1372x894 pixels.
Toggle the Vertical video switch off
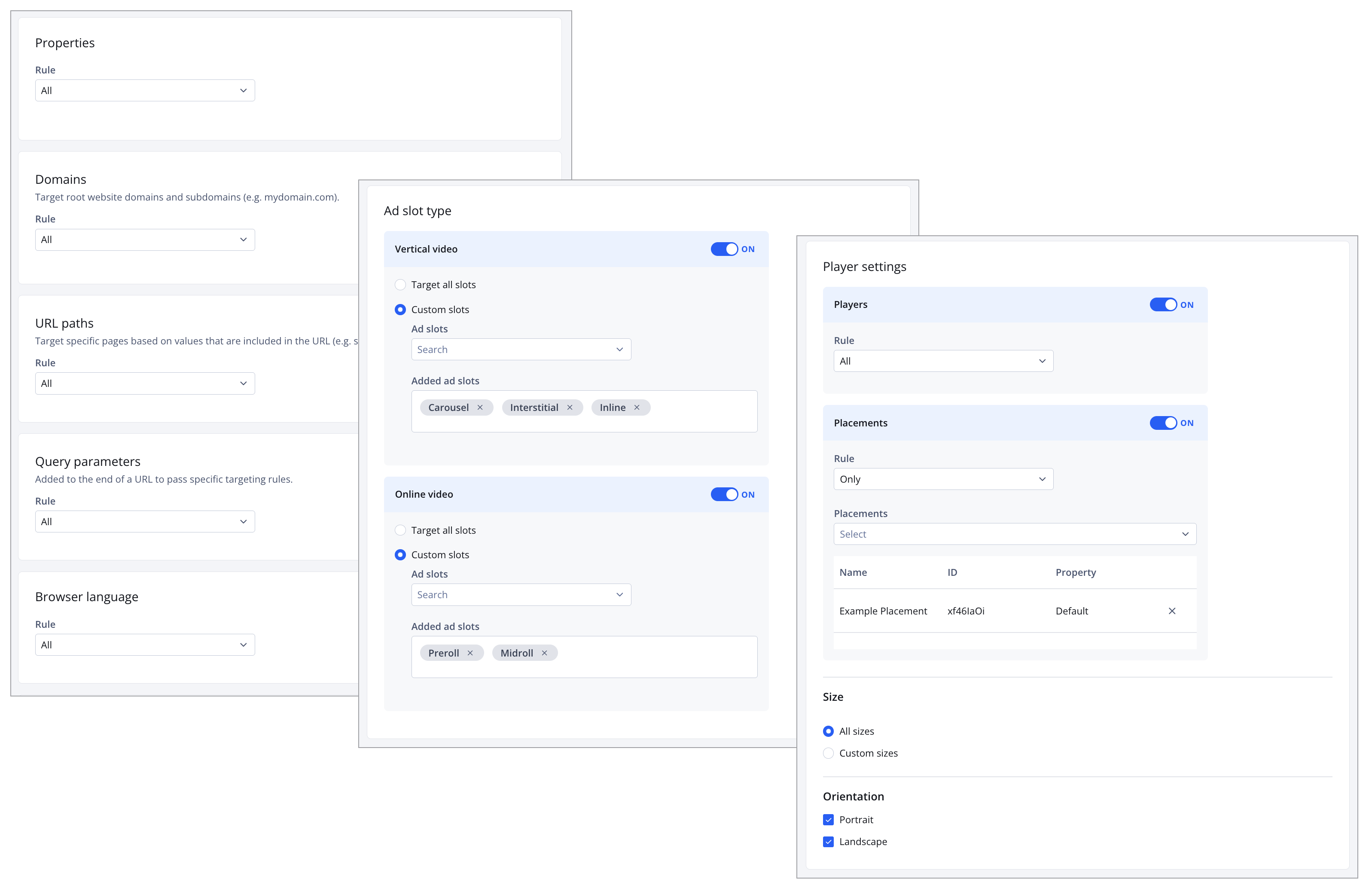[724, 249]
